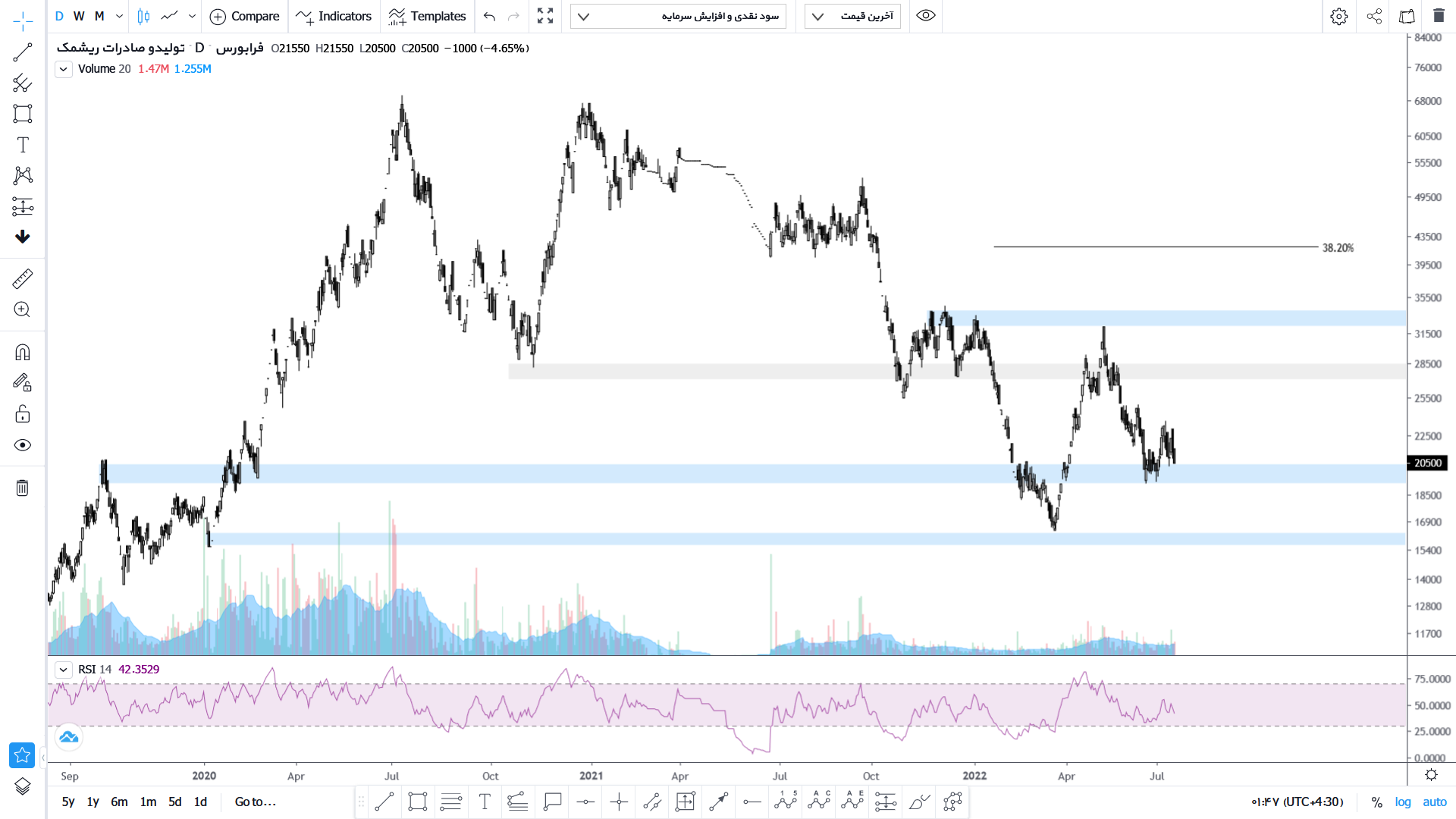
Task: Toggle auto scale at bottom right
Action: click(x=1434, y=802)
